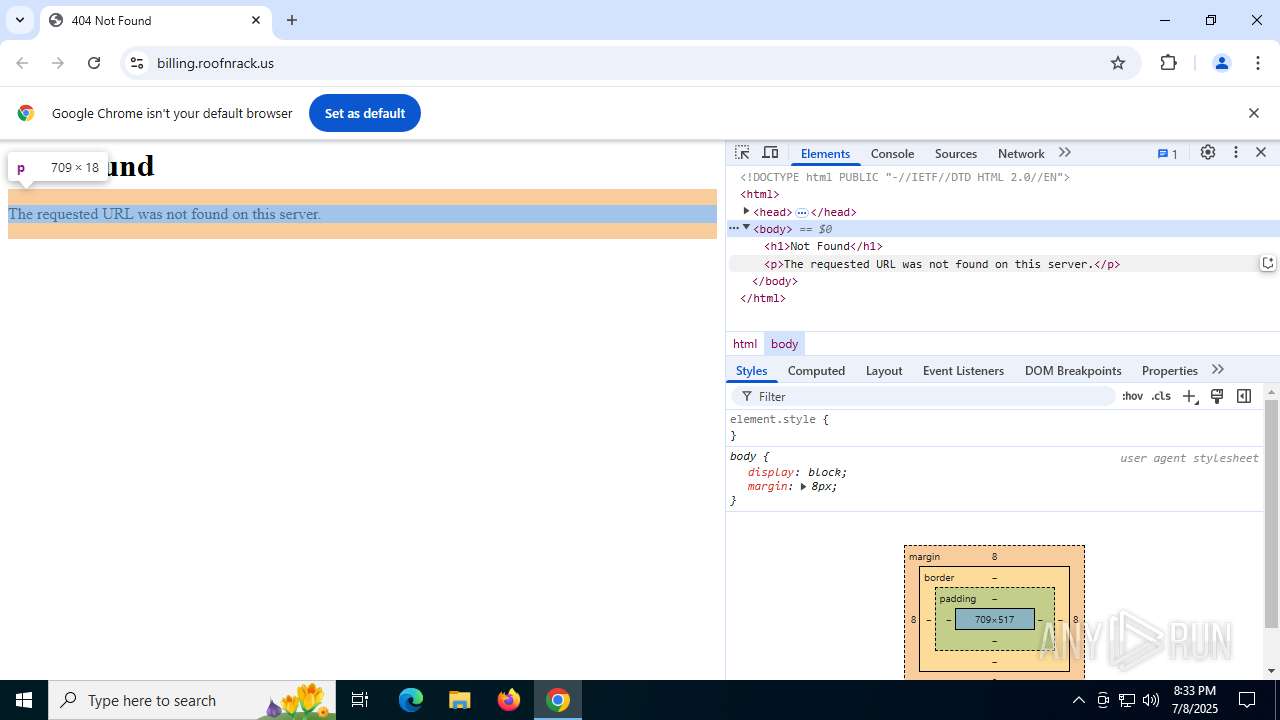Collapse the body element node

coord(746,228)
